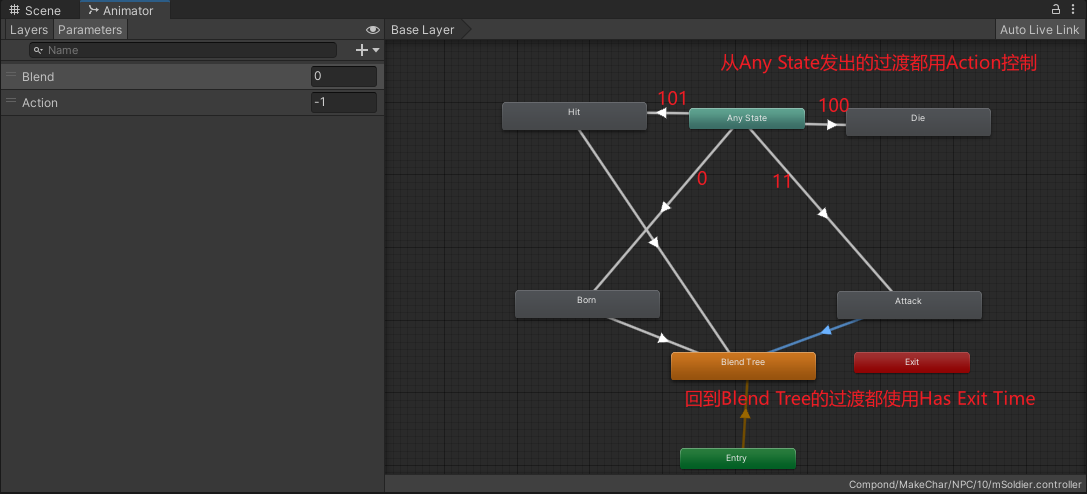Select the Attack state node

(909, 305)
